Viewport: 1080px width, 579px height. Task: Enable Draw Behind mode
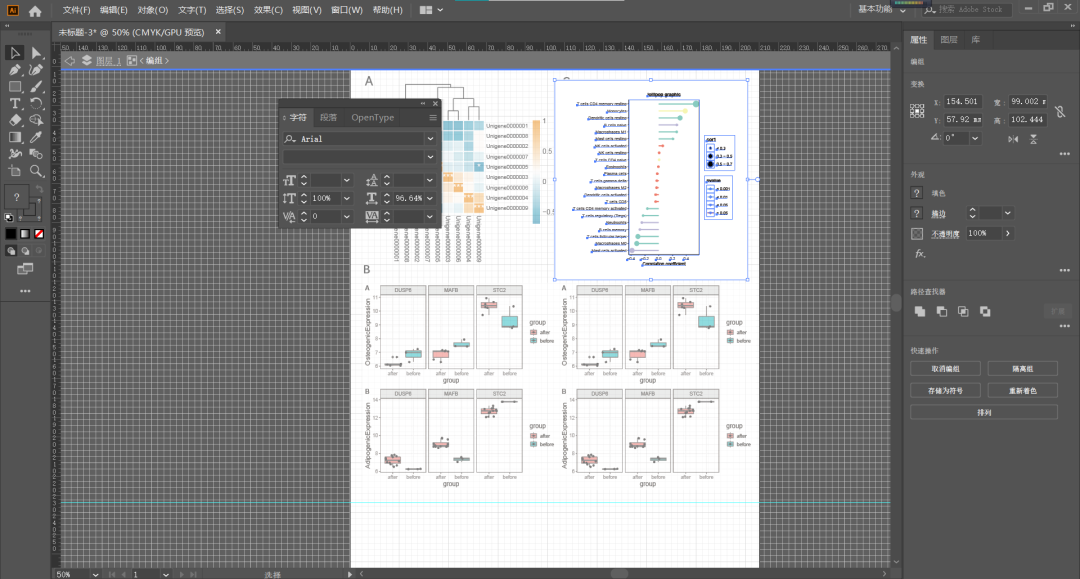pyautogui.click(x=25, y=251)
